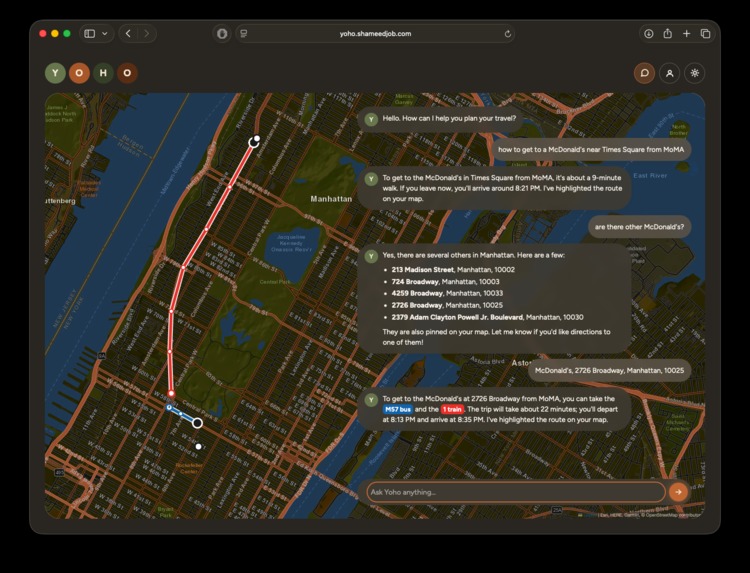
Task: Send the message with arrow button
Action: click(x=678, y=492)
